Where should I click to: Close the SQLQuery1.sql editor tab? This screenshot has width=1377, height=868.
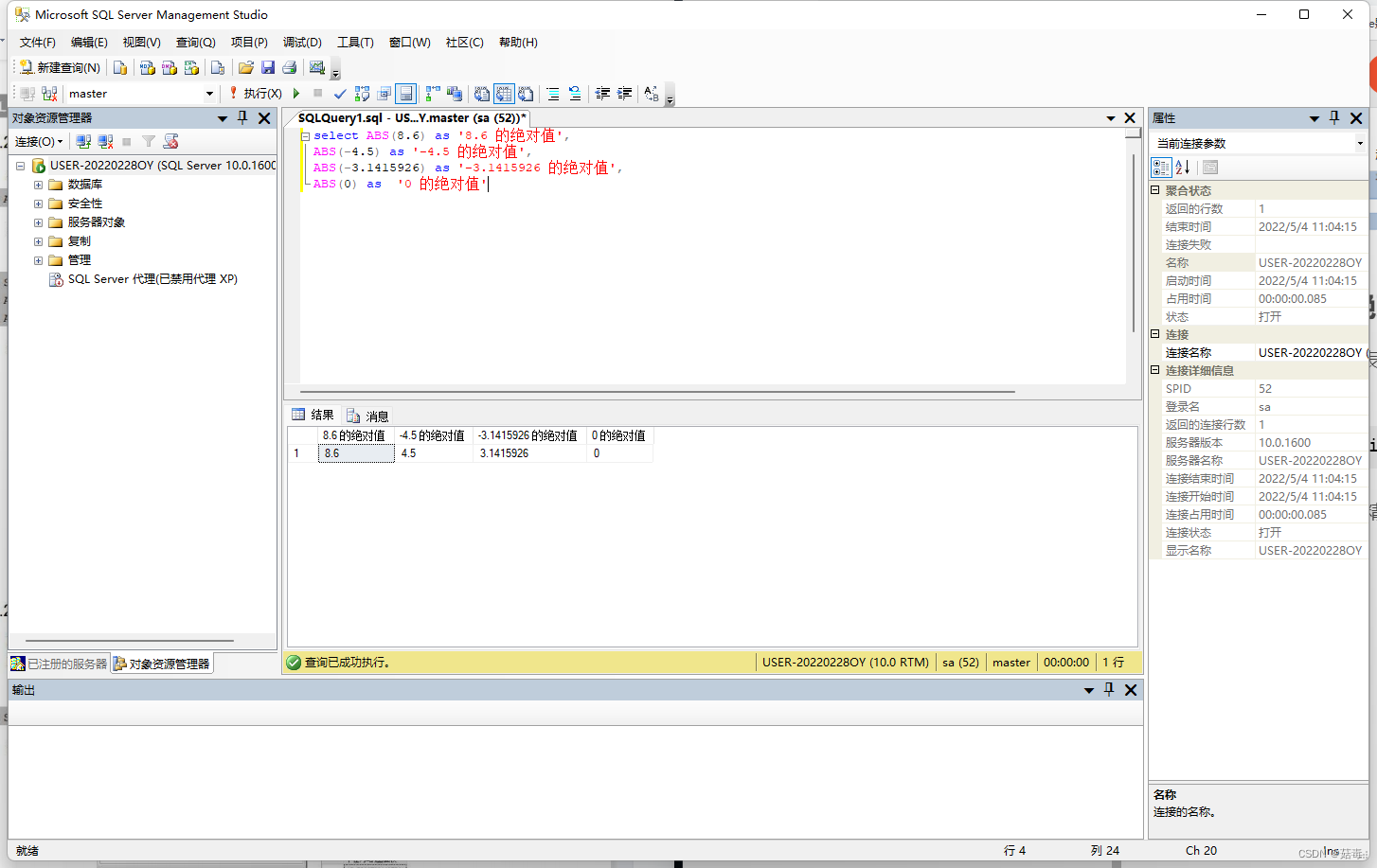(x=1130, y=118)
